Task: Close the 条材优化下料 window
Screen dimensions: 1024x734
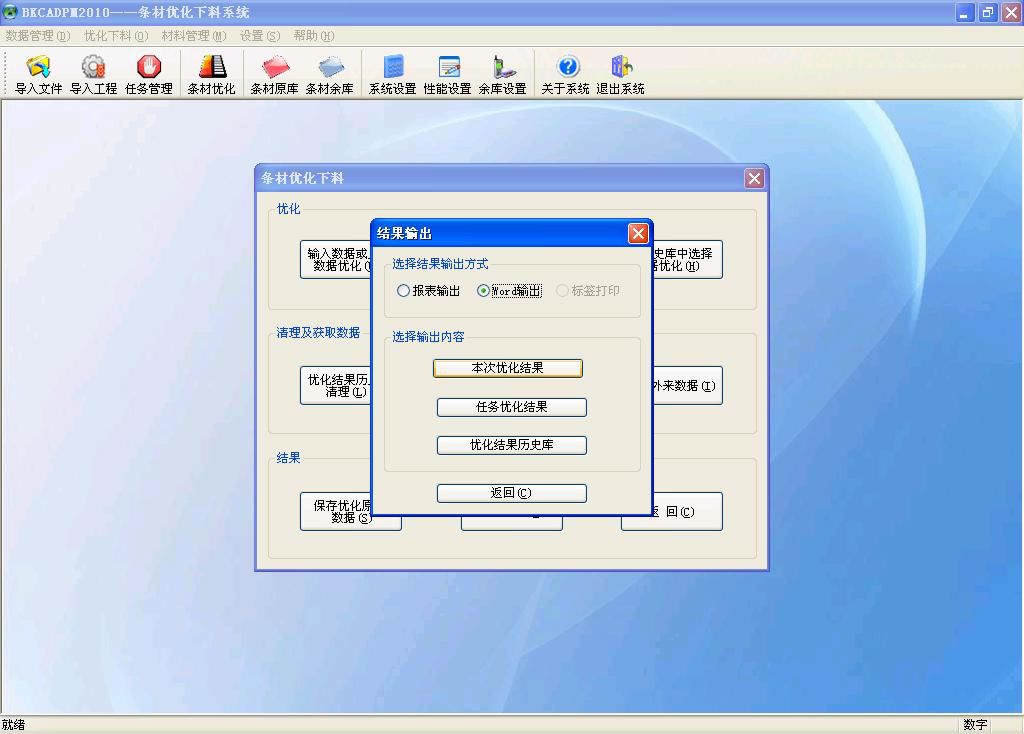Action: click(x=754, y=178)
